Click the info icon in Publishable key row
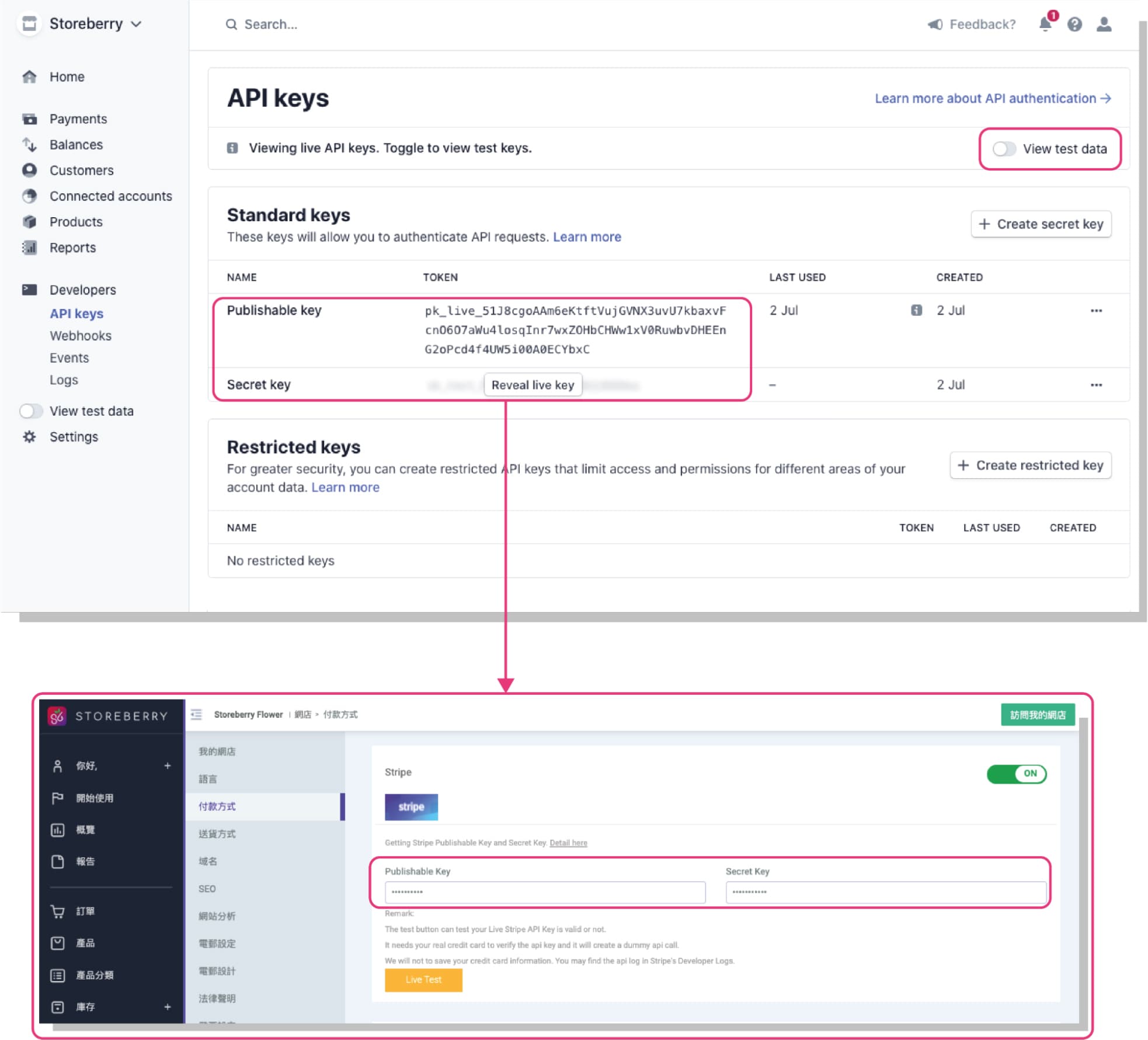This screenshot has height=1040, width=1148. pos(916,310)
